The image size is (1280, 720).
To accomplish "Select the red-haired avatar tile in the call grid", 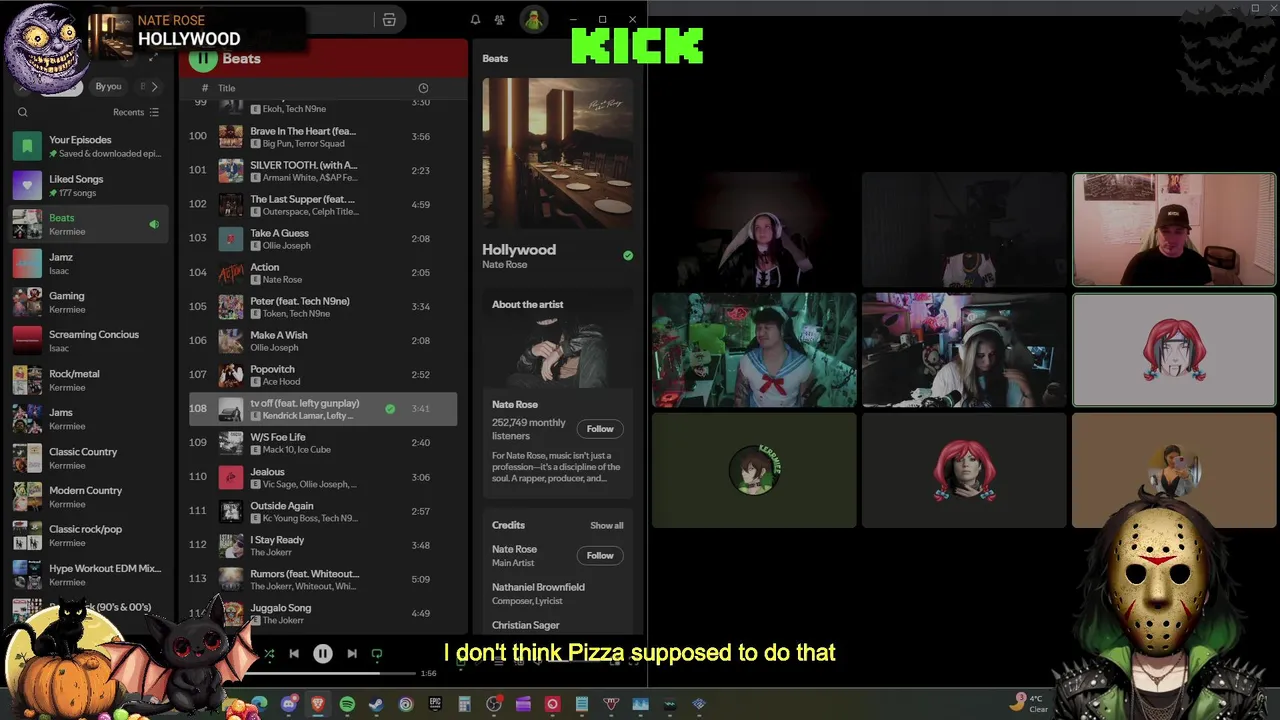I will coord(1174,350).
